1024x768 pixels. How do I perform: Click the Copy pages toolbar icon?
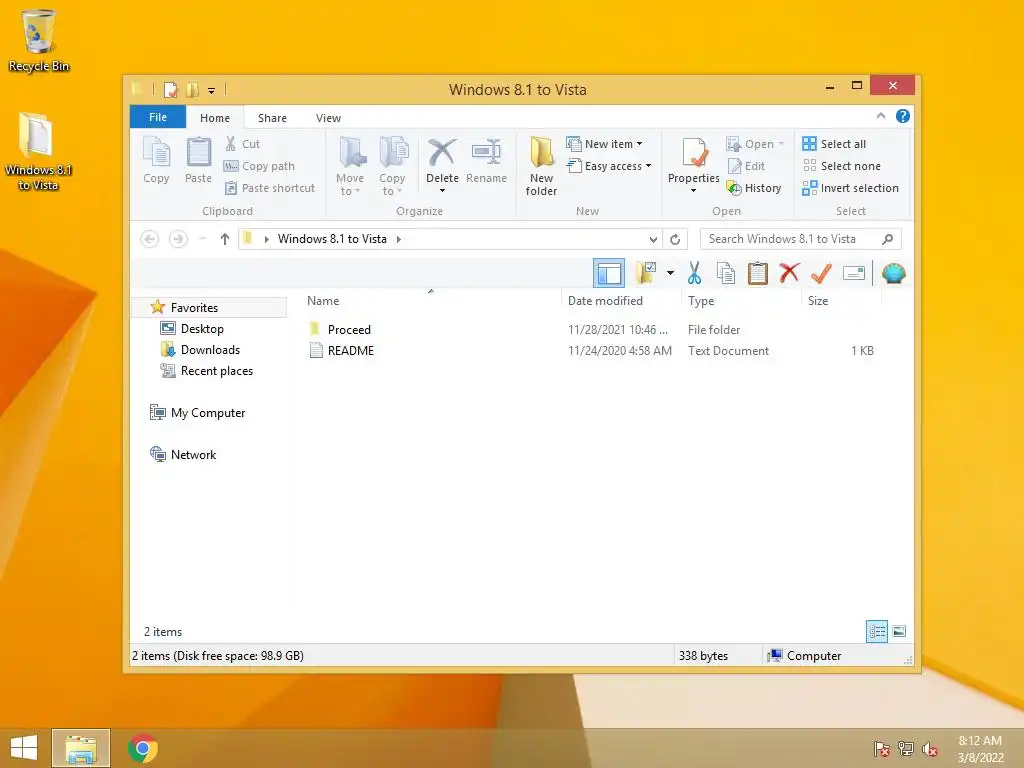[726, 274]
